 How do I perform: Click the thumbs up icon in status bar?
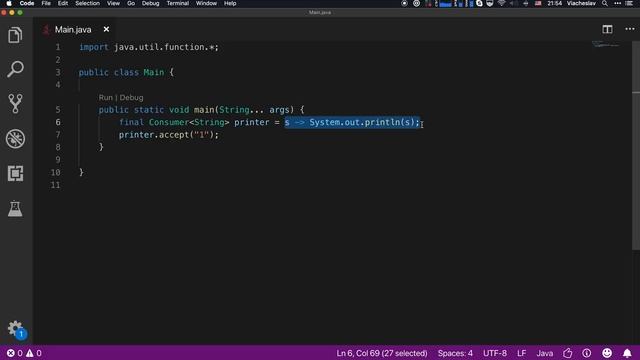(567, 353)
